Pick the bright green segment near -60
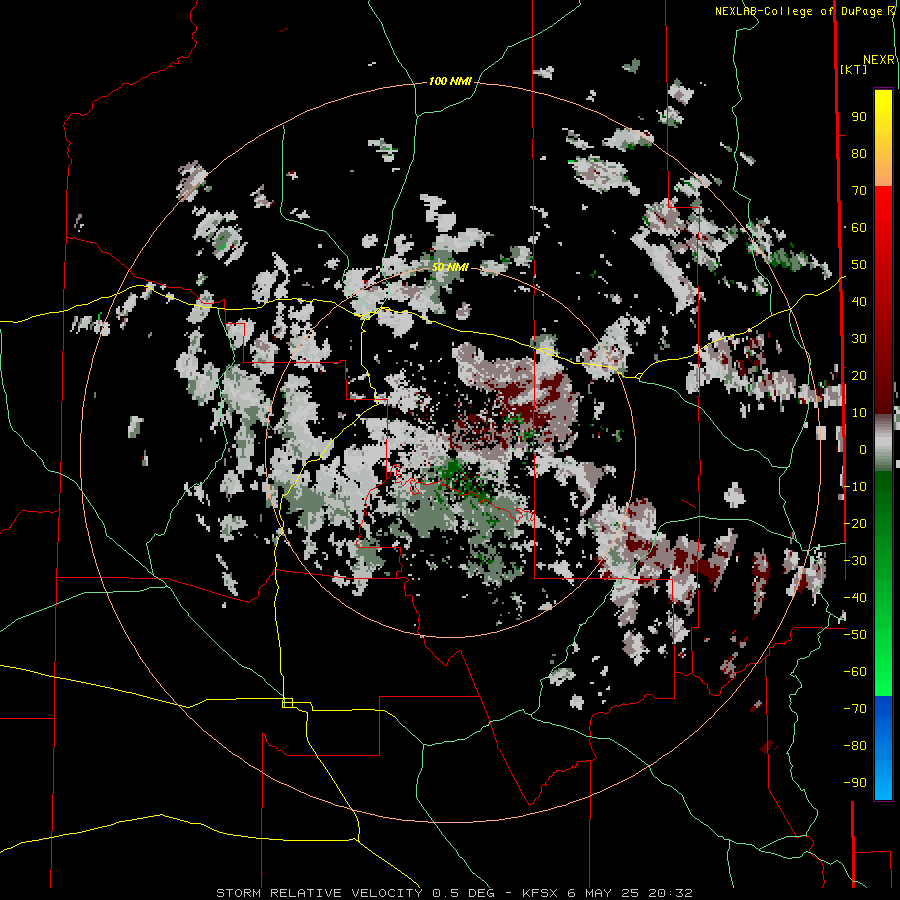Screen dimensions: 900x900 (x=883, y=672)
